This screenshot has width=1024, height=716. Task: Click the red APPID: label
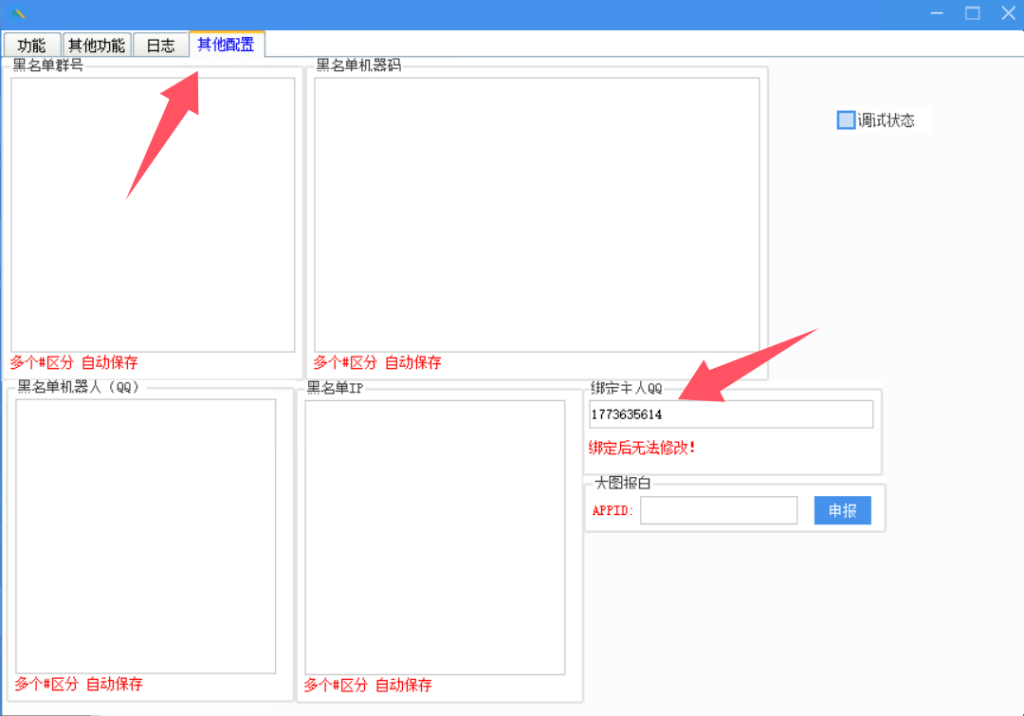[x=613, y=511]
